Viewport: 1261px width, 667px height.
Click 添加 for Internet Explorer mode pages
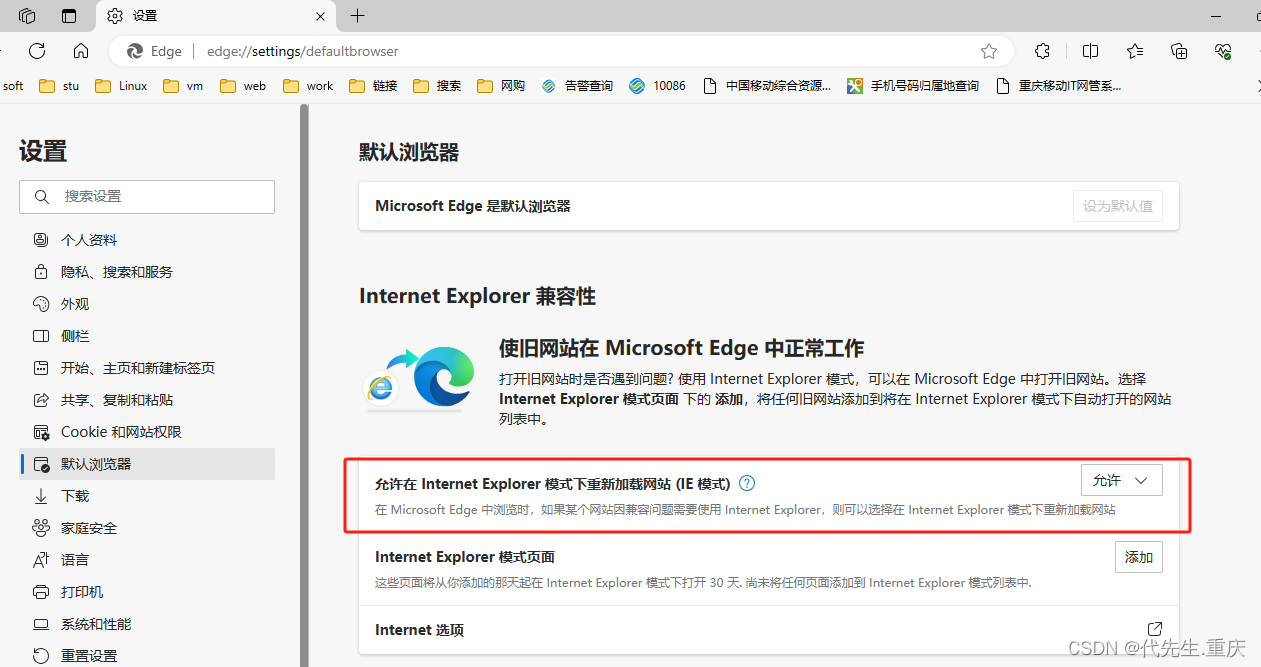[1138, 557]
